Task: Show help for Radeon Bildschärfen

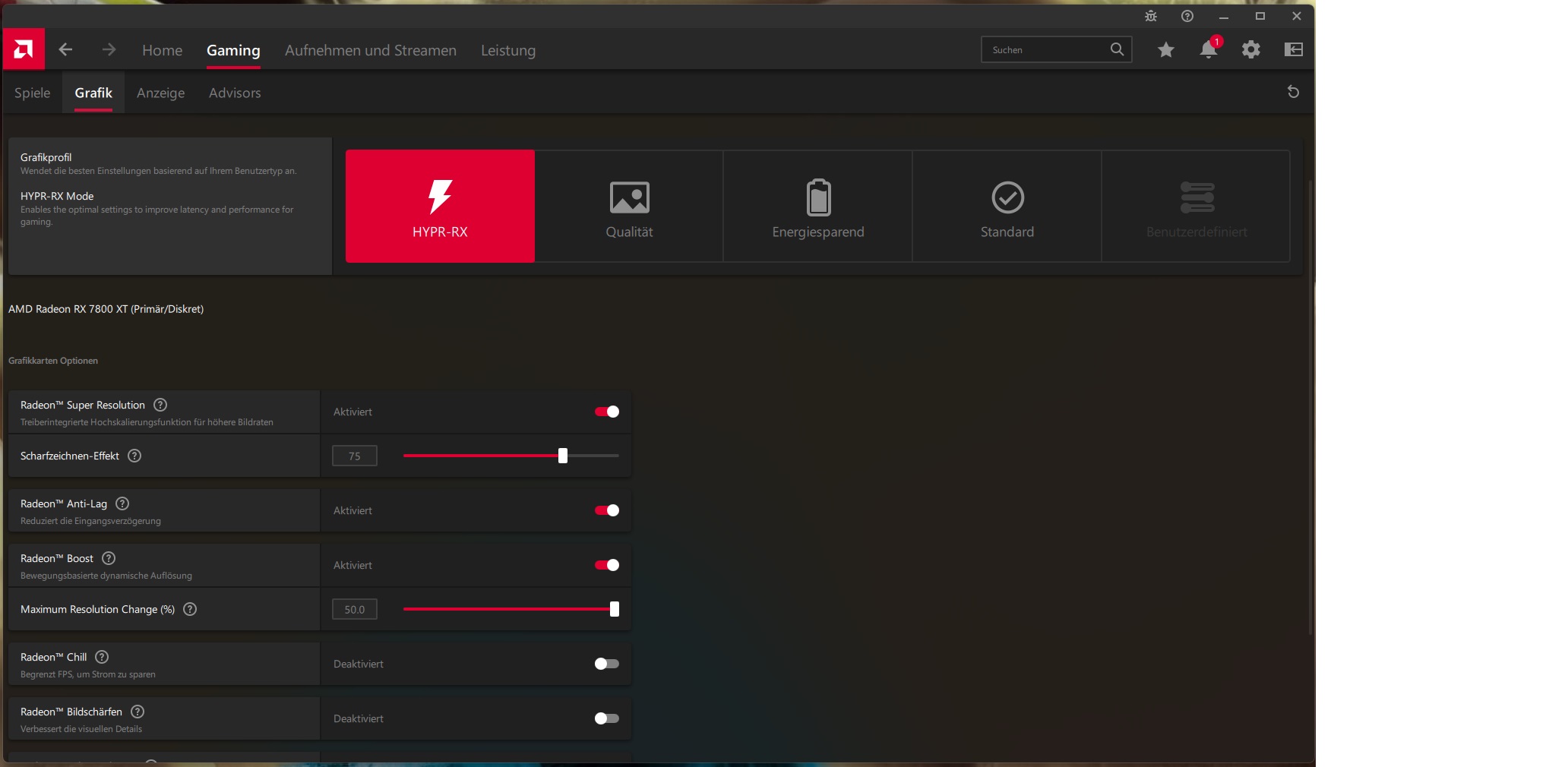Action: pyautogui.click(x=138, y=712)
